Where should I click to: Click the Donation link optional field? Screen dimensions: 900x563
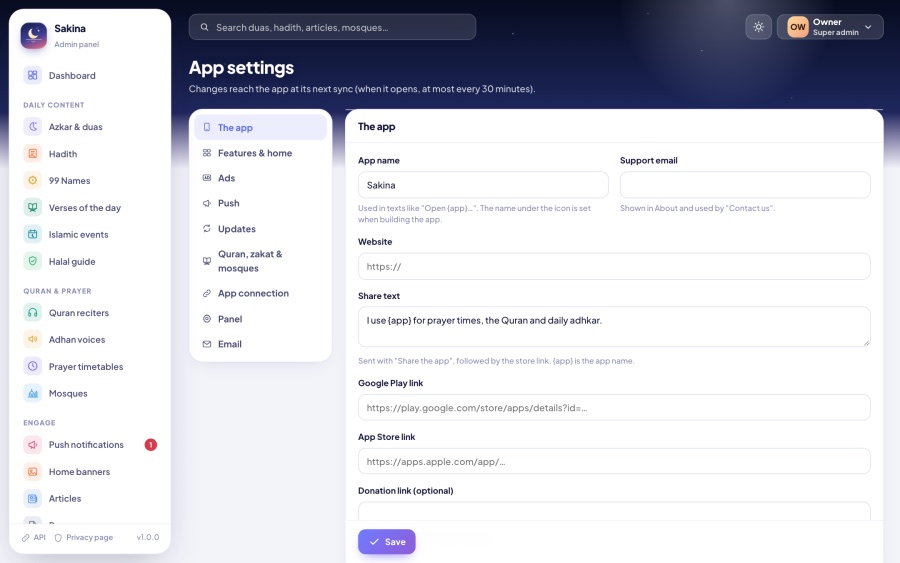coord(614,511)
